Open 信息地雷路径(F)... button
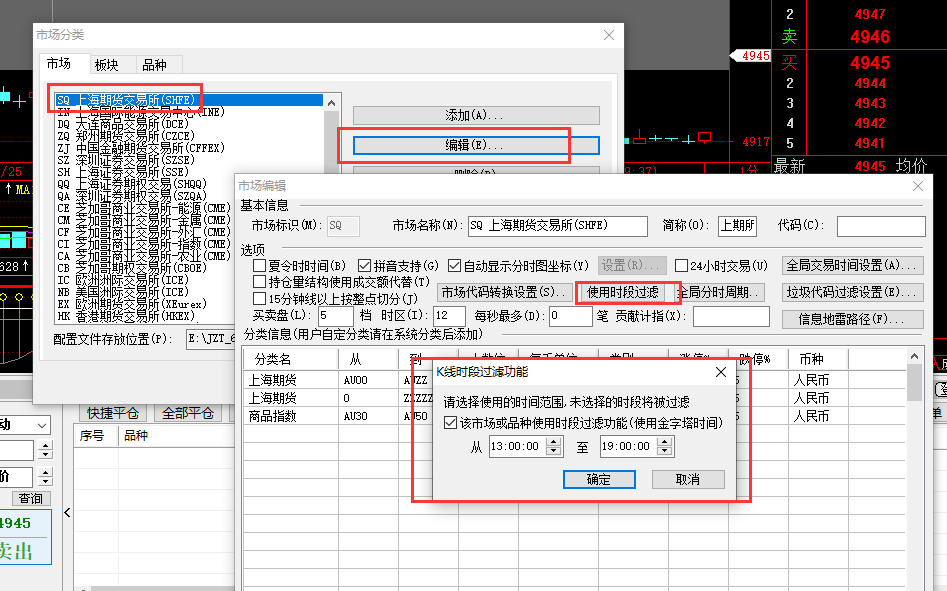 [852, 319]
